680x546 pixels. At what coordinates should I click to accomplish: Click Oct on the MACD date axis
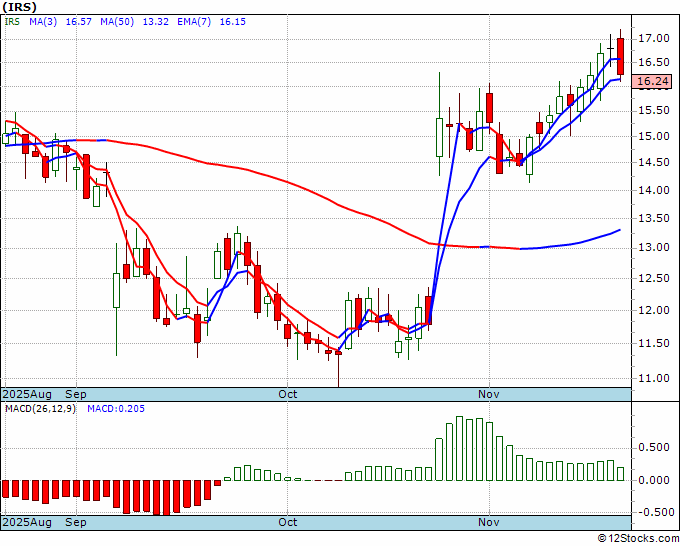click(x=288, y=522)
